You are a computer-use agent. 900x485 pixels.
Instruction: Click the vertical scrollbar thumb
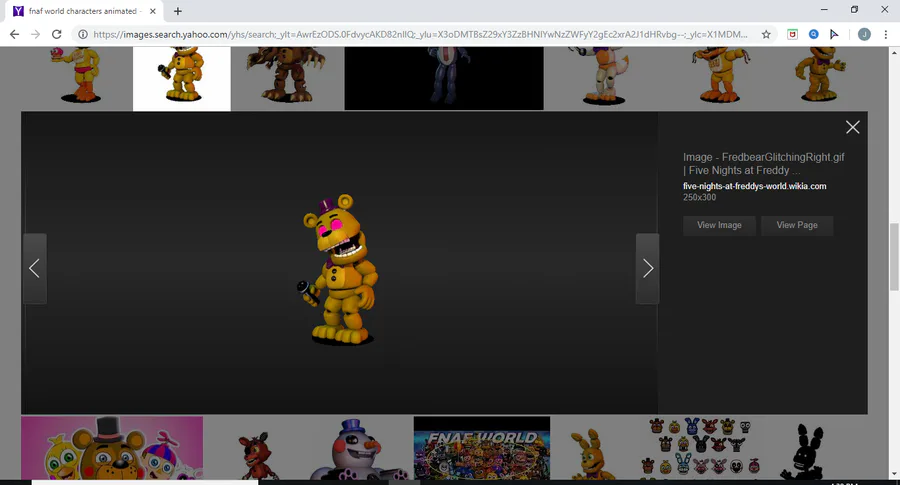click(x=894, y=257)
